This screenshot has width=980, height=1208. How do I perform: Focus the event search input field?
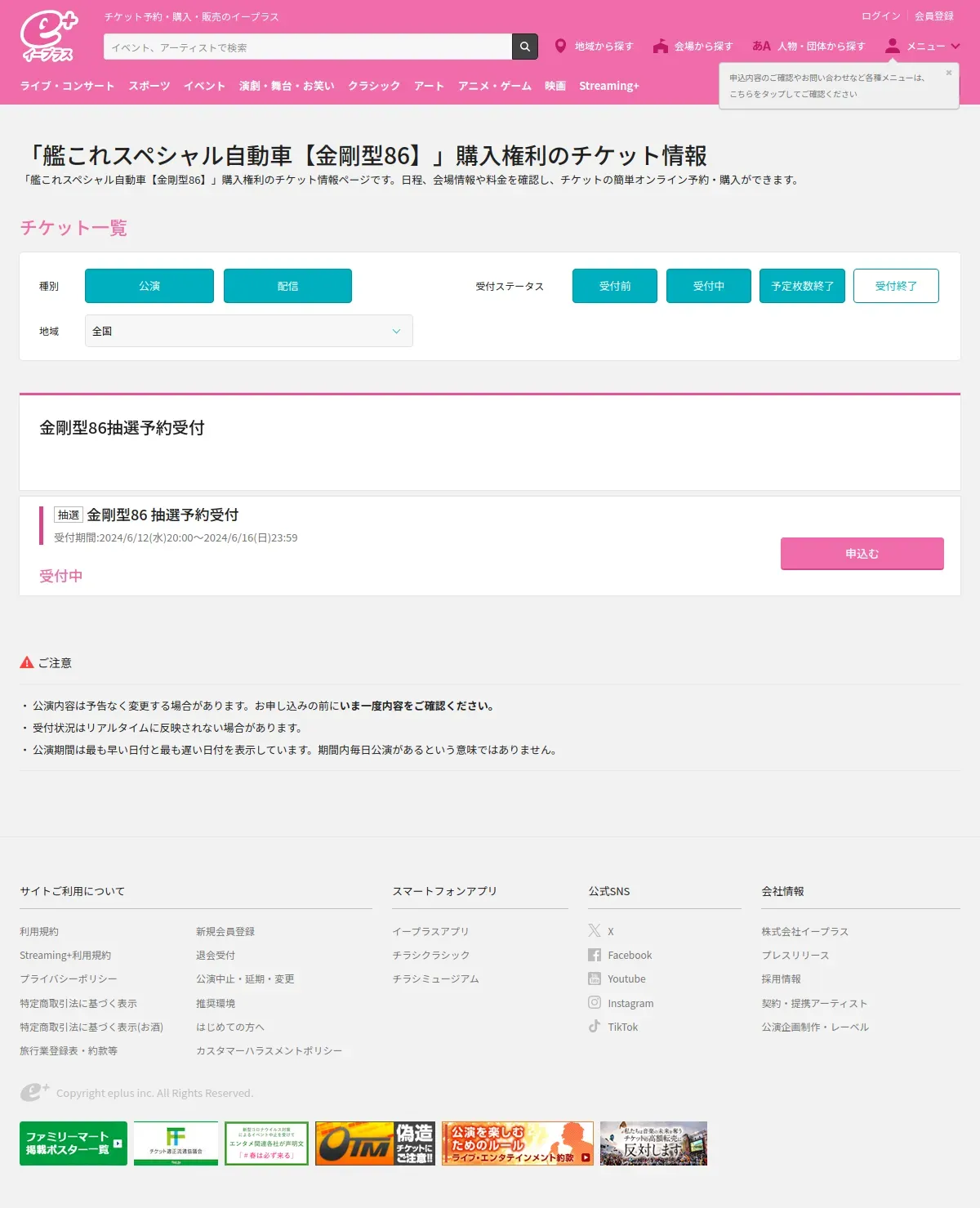(308, 47)
